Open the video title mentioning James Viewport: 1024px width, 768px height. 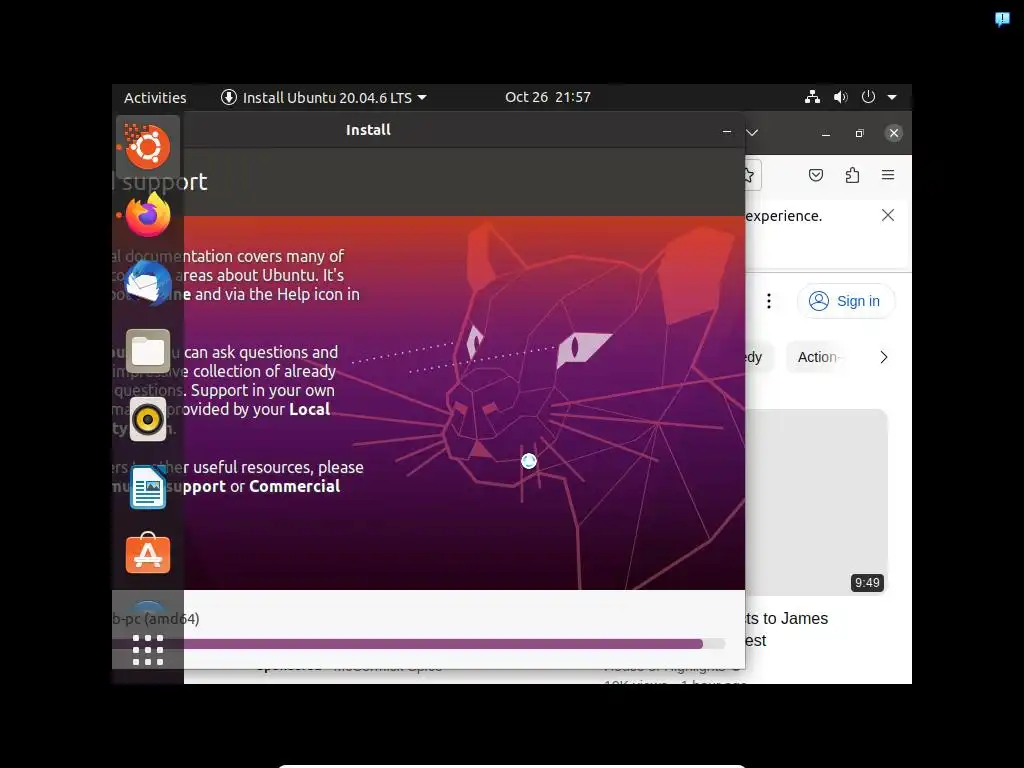point(787,629)
